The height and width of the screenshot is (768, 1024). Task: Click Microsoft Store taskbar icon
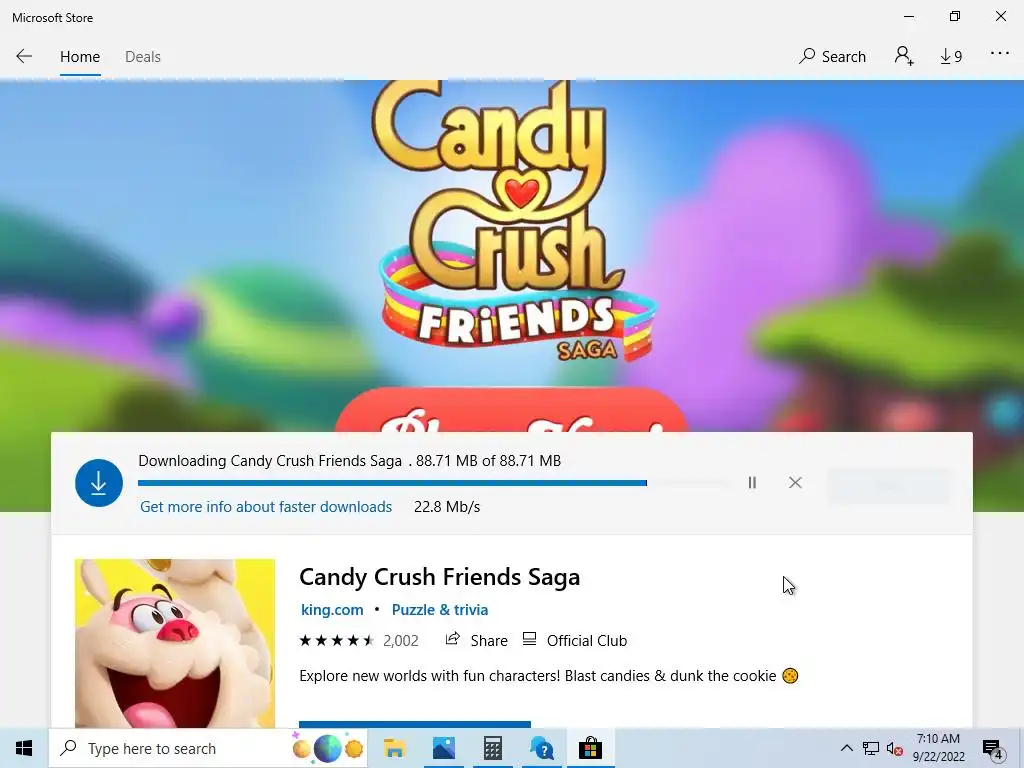590,748
